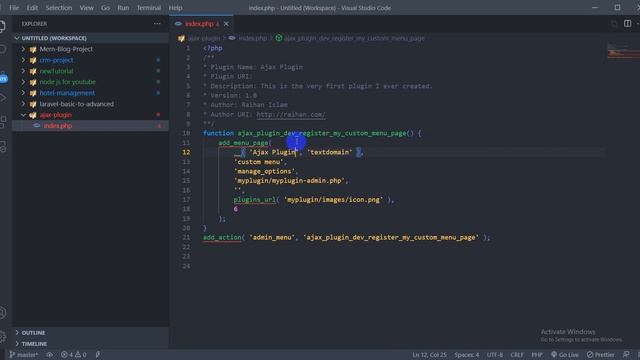The height and width of the screenshot is (360, 640).
Task: Change indentation via Spaces: 4
Action: point(467,355)
